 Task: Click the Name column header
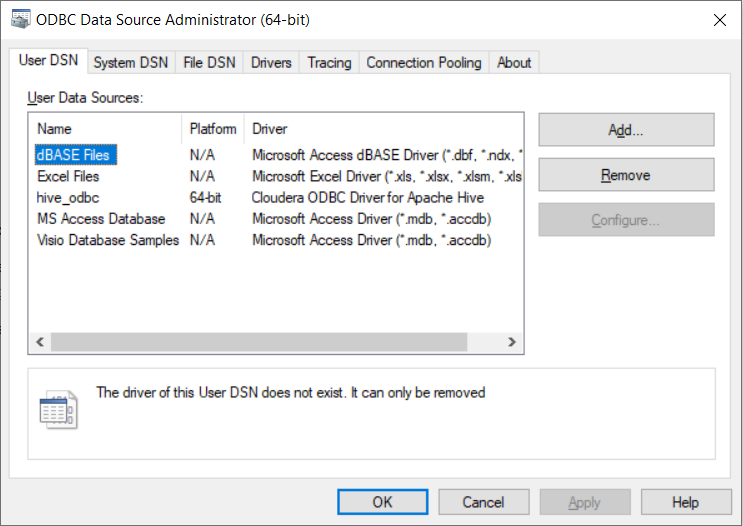click(x=105, y=128)
